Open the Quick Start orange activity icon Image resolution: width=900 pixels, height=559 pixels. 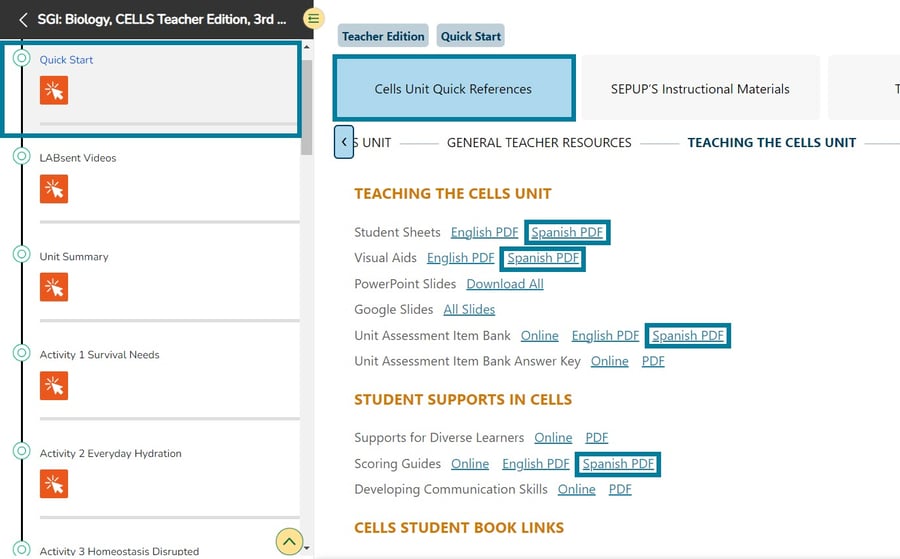coord(54,91)
